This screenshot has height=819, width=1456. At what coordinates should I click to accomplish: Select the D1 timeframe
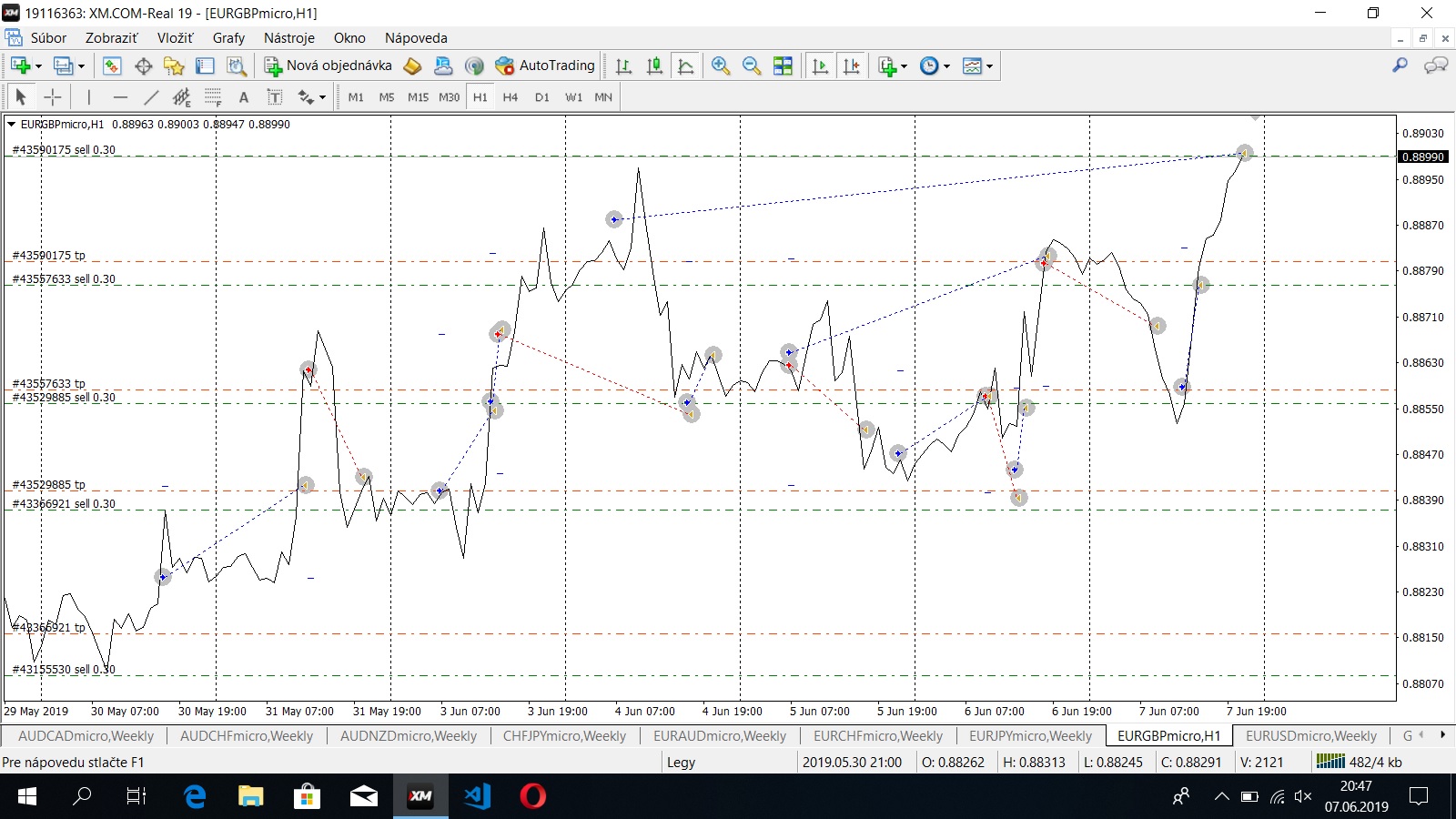(x=542, y=96)
